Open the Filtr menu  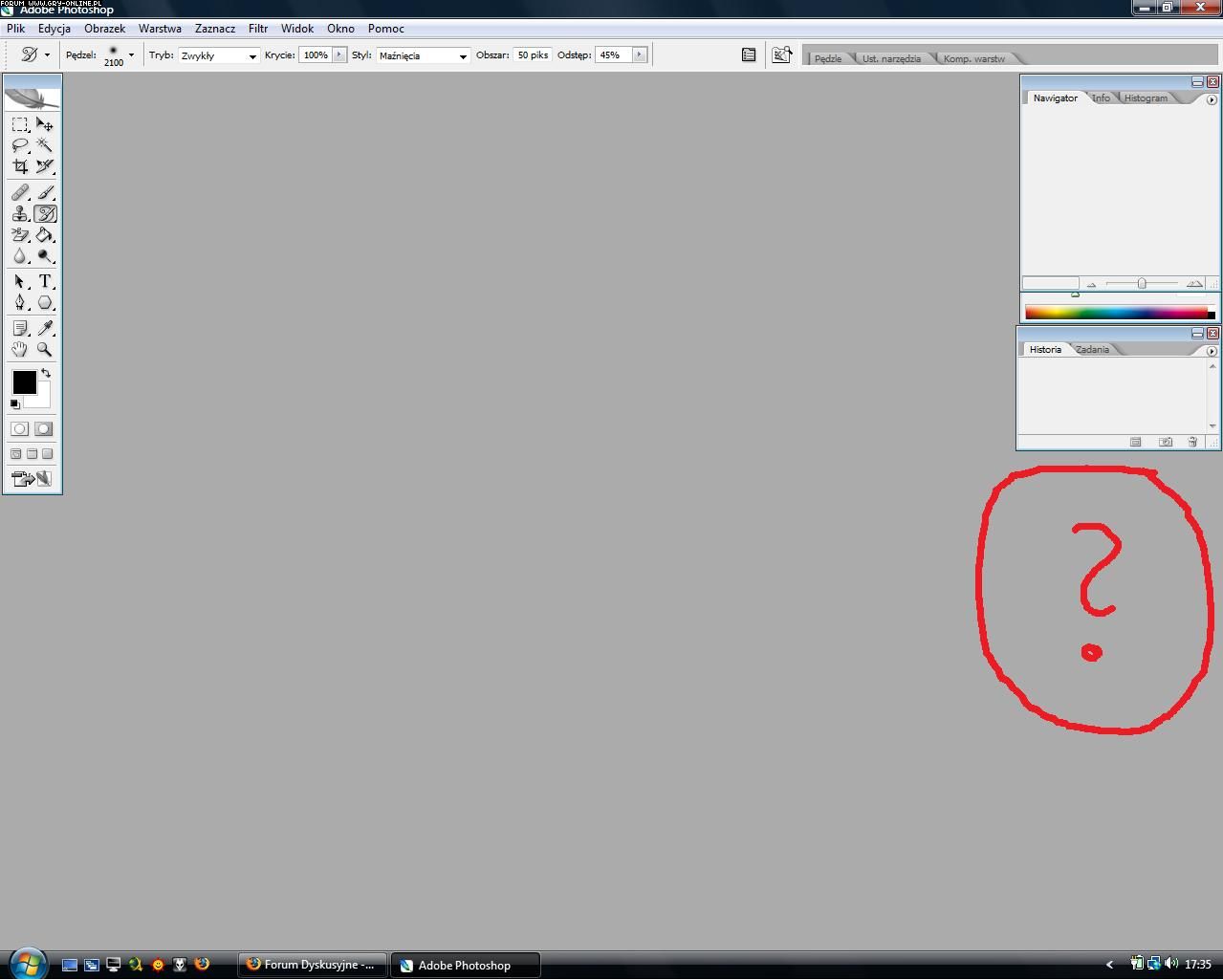(x=257, y=29)
